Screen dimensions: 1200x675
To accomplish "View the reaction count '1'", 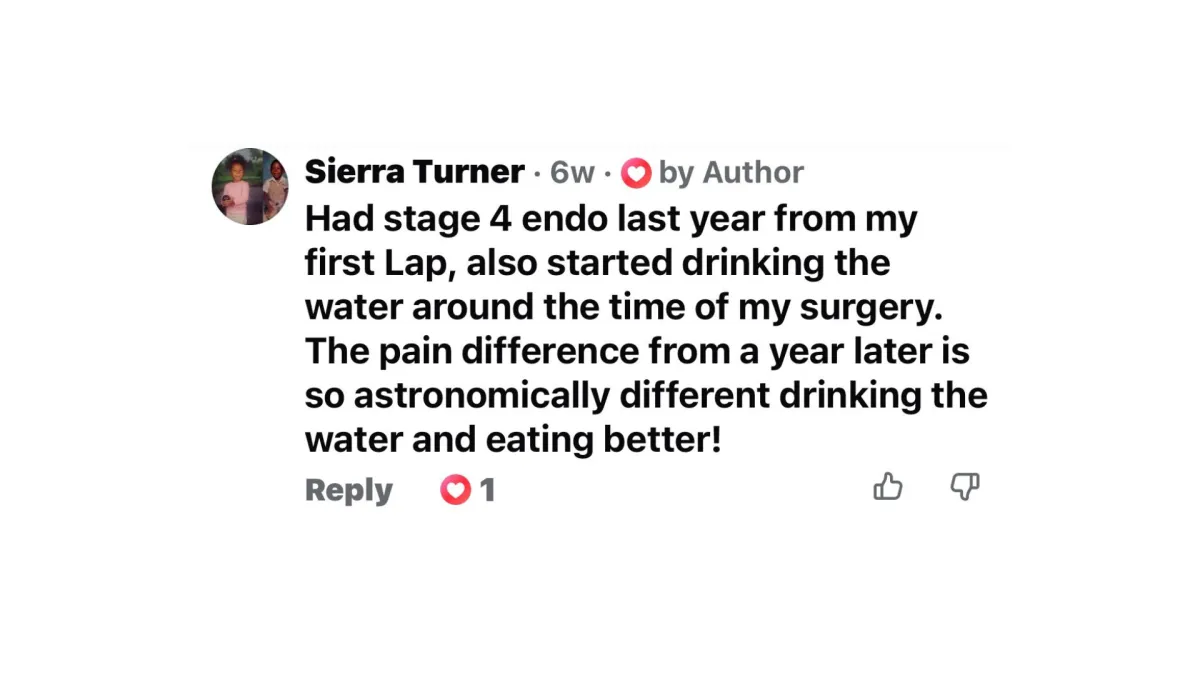I will [x=487, y=491].
